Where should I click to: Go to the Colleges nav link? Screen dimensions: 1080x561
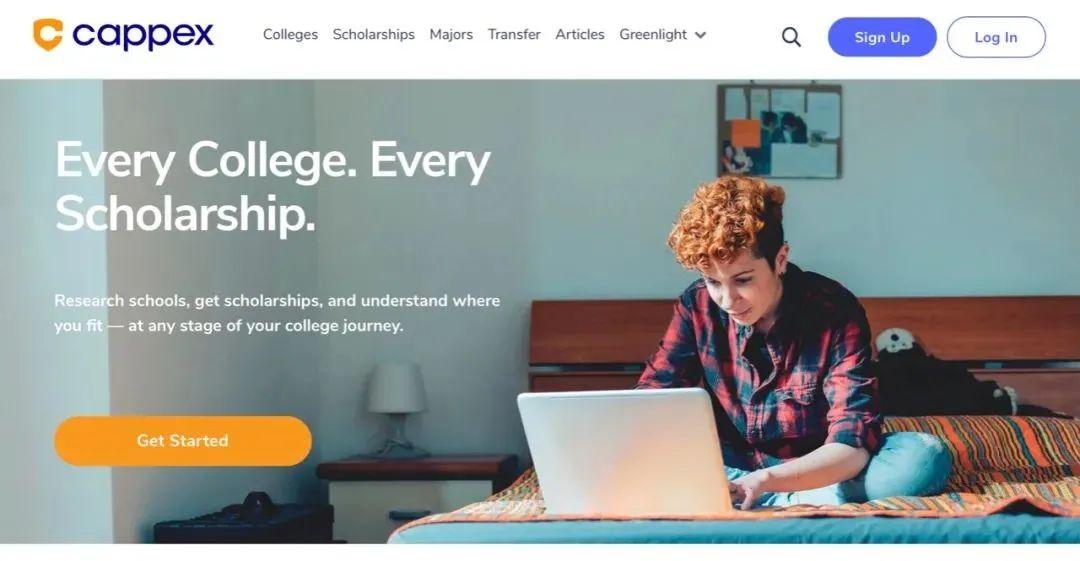coord(291,34)
